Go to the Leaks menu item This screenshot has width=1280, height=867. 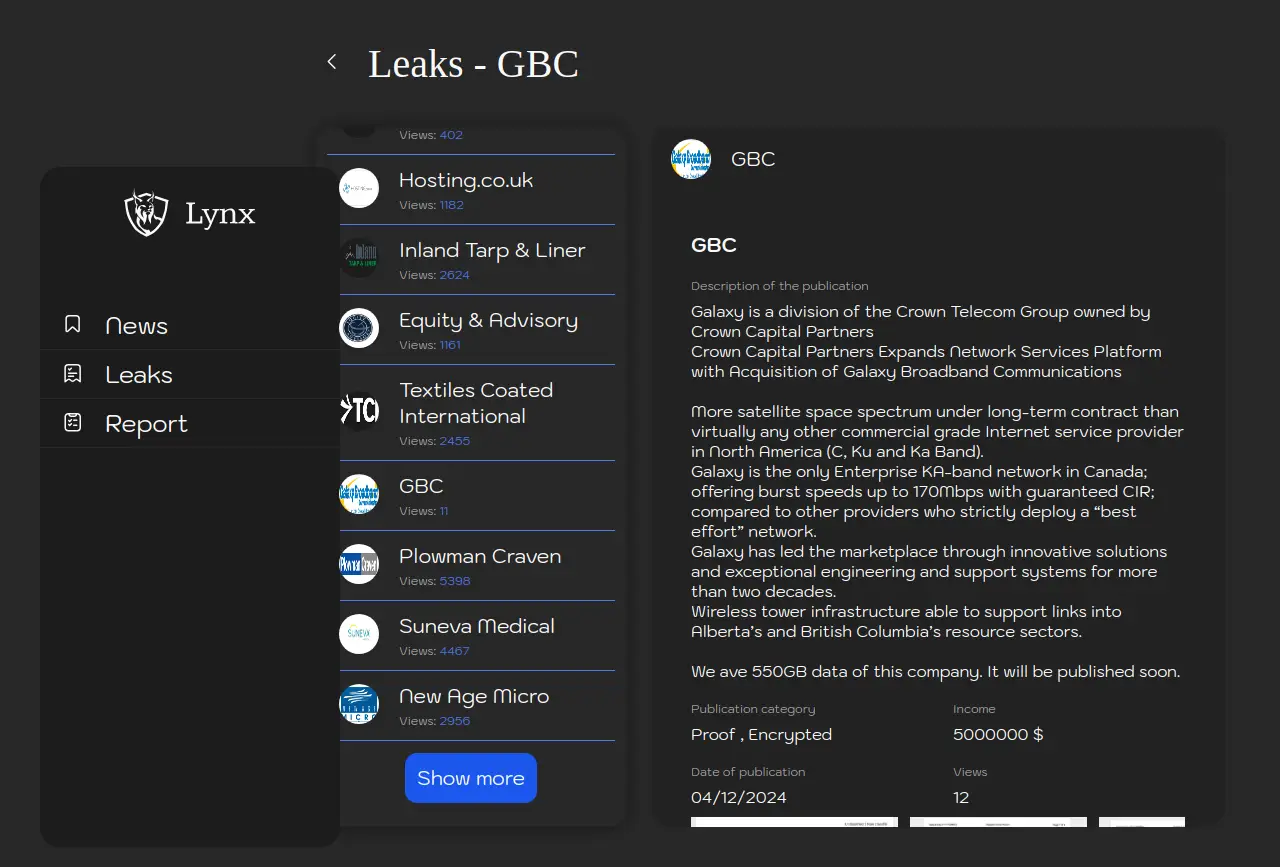tap(139, 375)
